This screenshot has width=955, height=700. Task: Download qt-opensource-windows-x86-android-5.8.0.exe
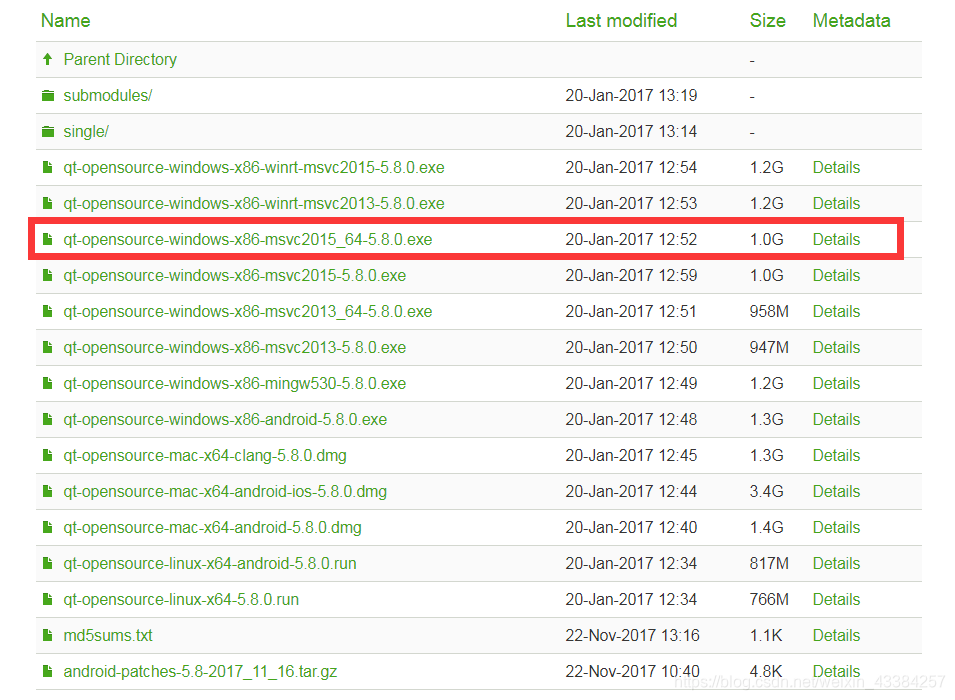pos(225,419)
